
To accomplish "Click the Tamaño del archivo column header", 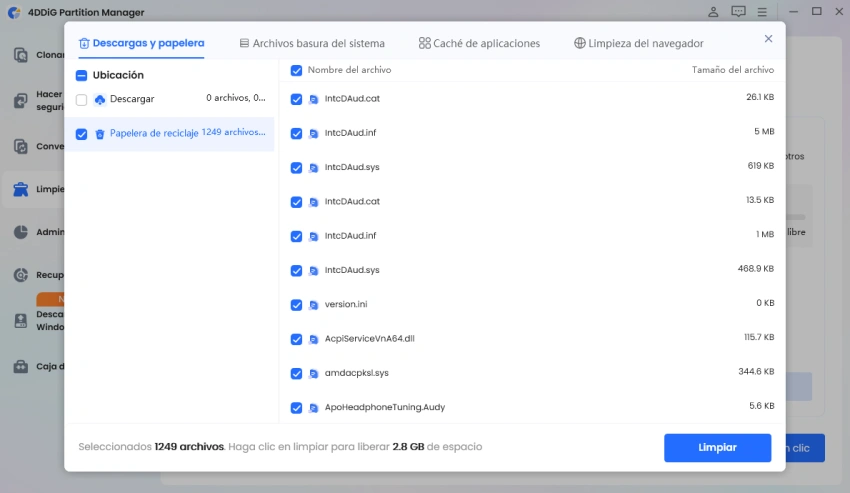I will coord(732,69).
